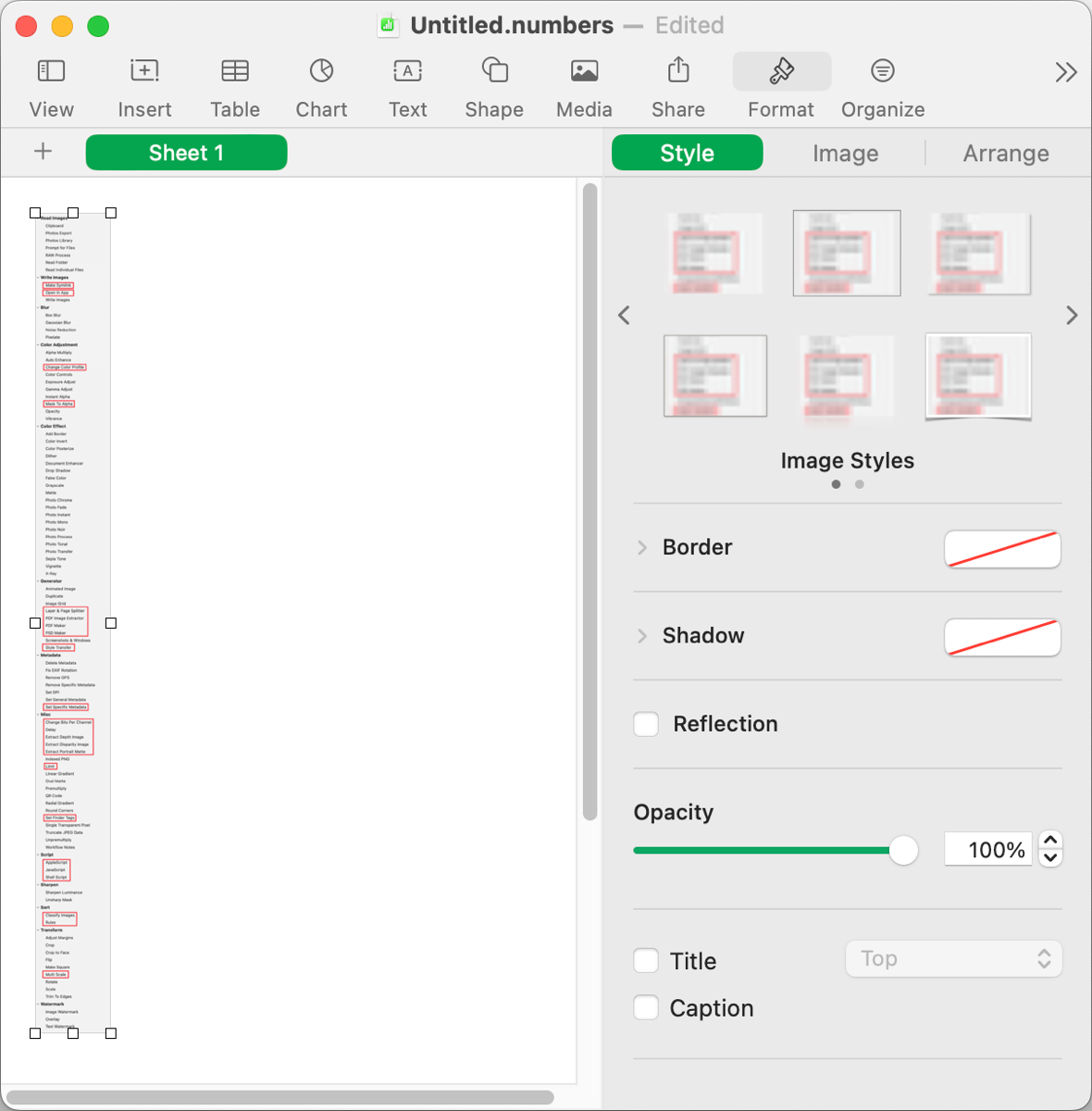Enable the Caption checkbox

pyautogui.click(x=646, y=1008)
